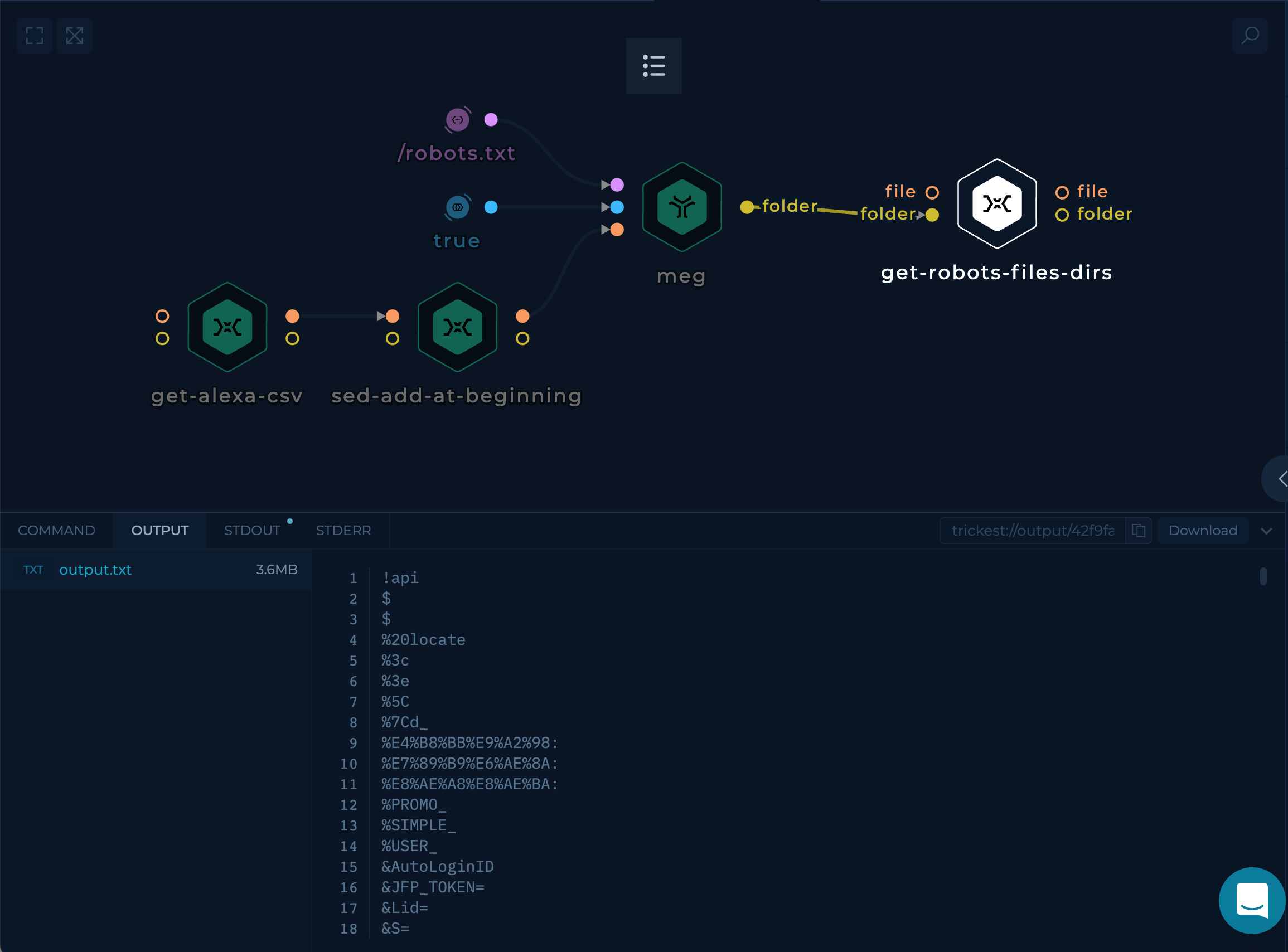This screenshot has height=952, width=1288.
Task: Click the trickest://output path field
Action: 1033,530
